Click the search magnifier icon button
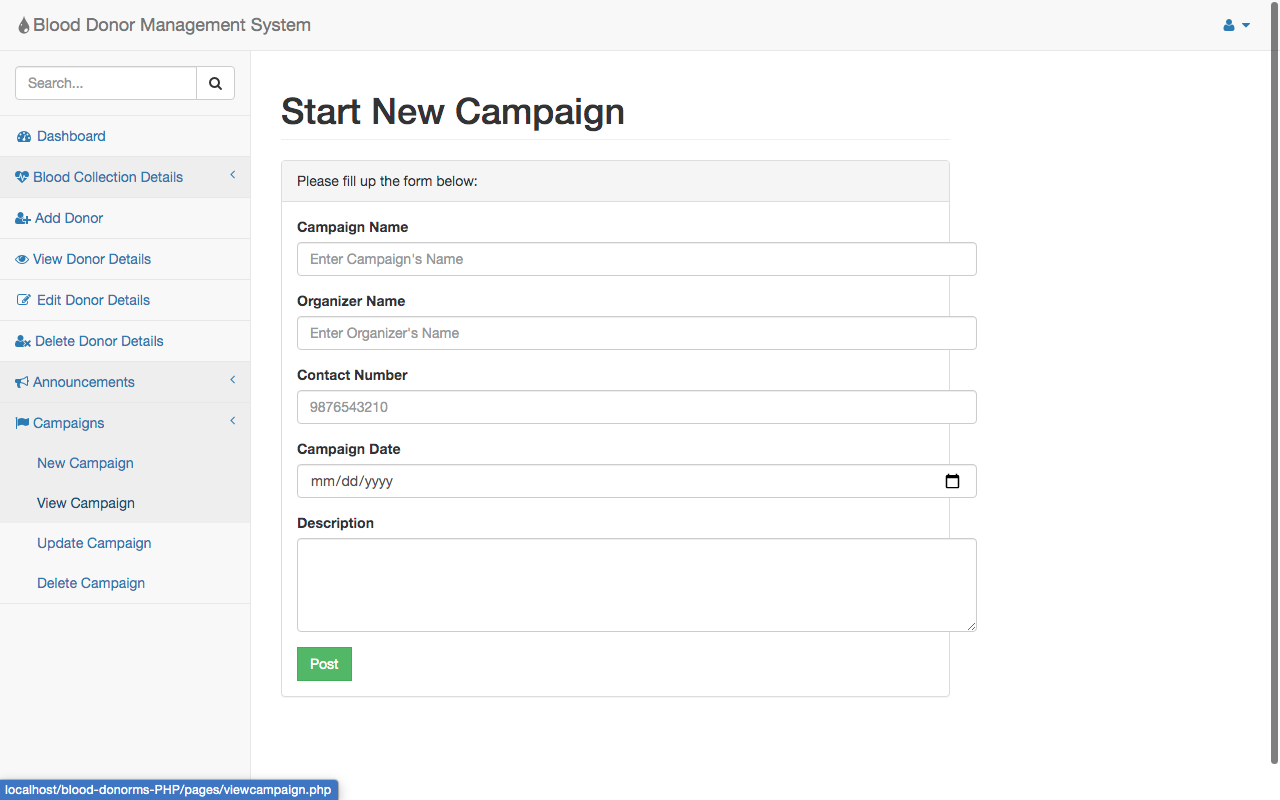1280x800 pixels. pyautogui.click(x=215, y=83)
